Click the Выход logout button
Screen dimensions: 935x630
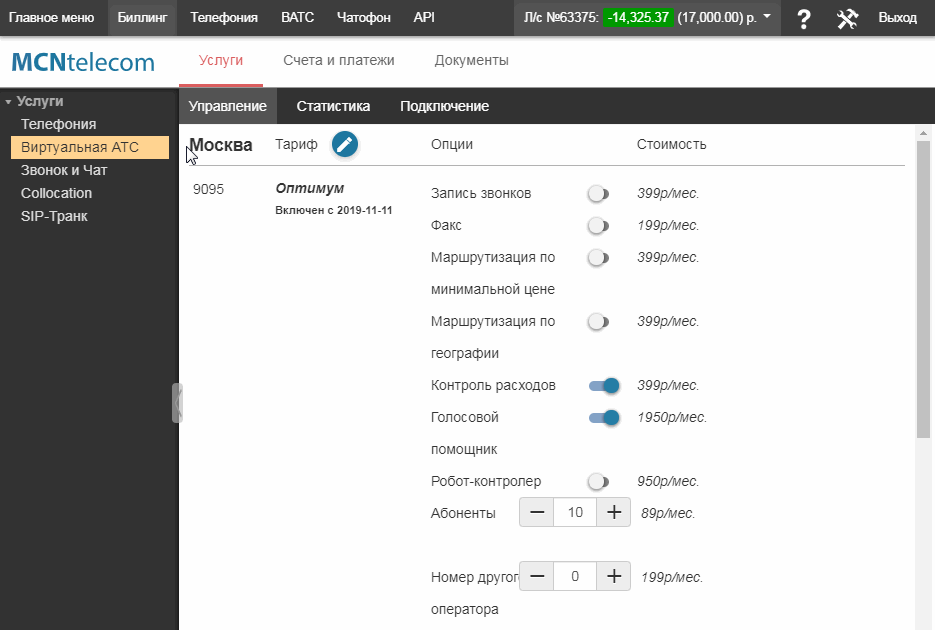point(896,18)
